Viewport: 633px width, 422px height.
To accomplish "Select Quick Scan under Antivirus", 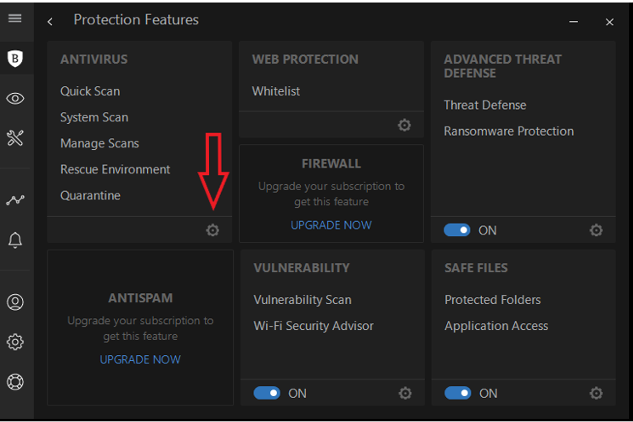I will coord(90,91).
